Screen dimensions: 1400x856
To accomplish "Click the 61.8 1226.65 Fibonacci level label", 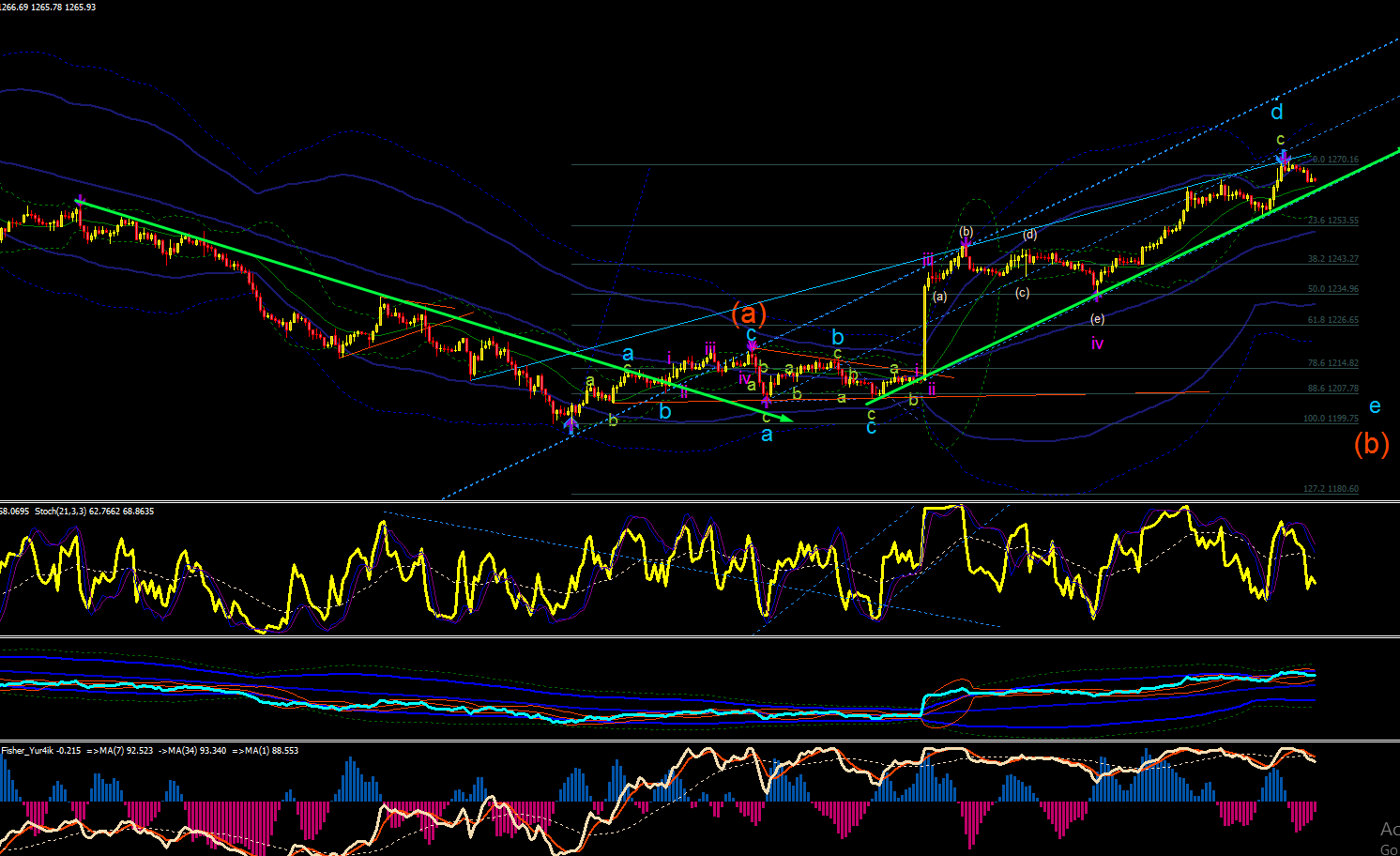I will [x=1333, y=320].
